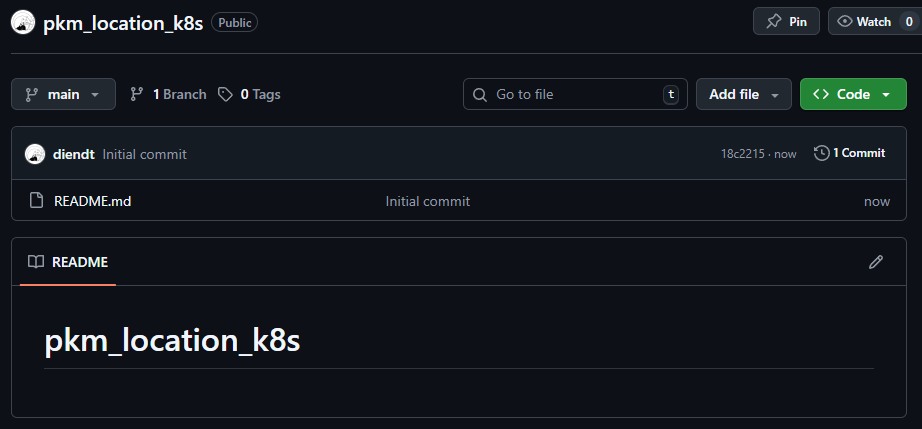Click the repository owner avatar beside the title
This screenshot has height=429, width=922.
[x=25, y=22]
